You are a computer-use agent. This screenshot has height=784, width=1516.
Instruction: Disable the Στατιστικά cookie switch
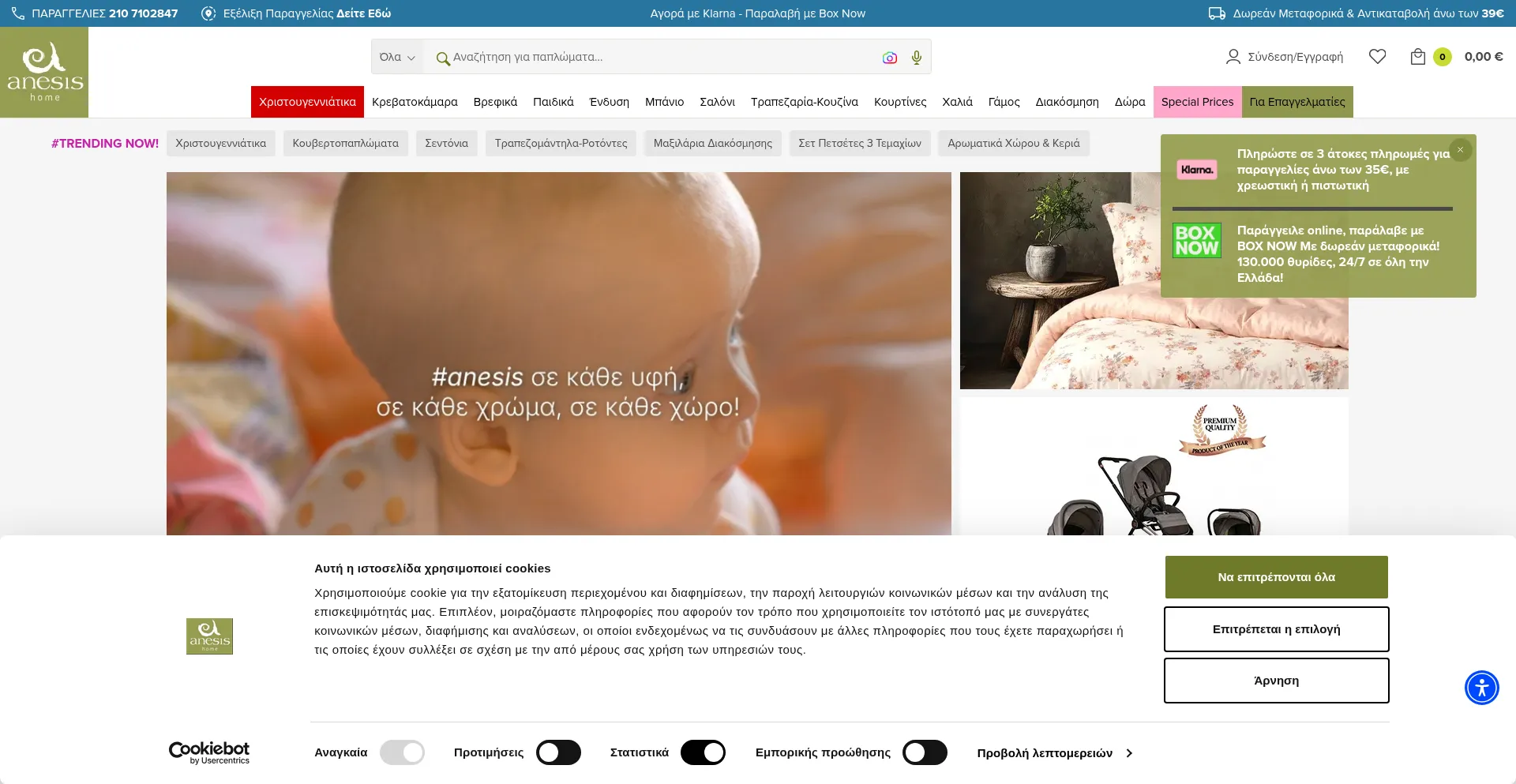tap(703, 752)
